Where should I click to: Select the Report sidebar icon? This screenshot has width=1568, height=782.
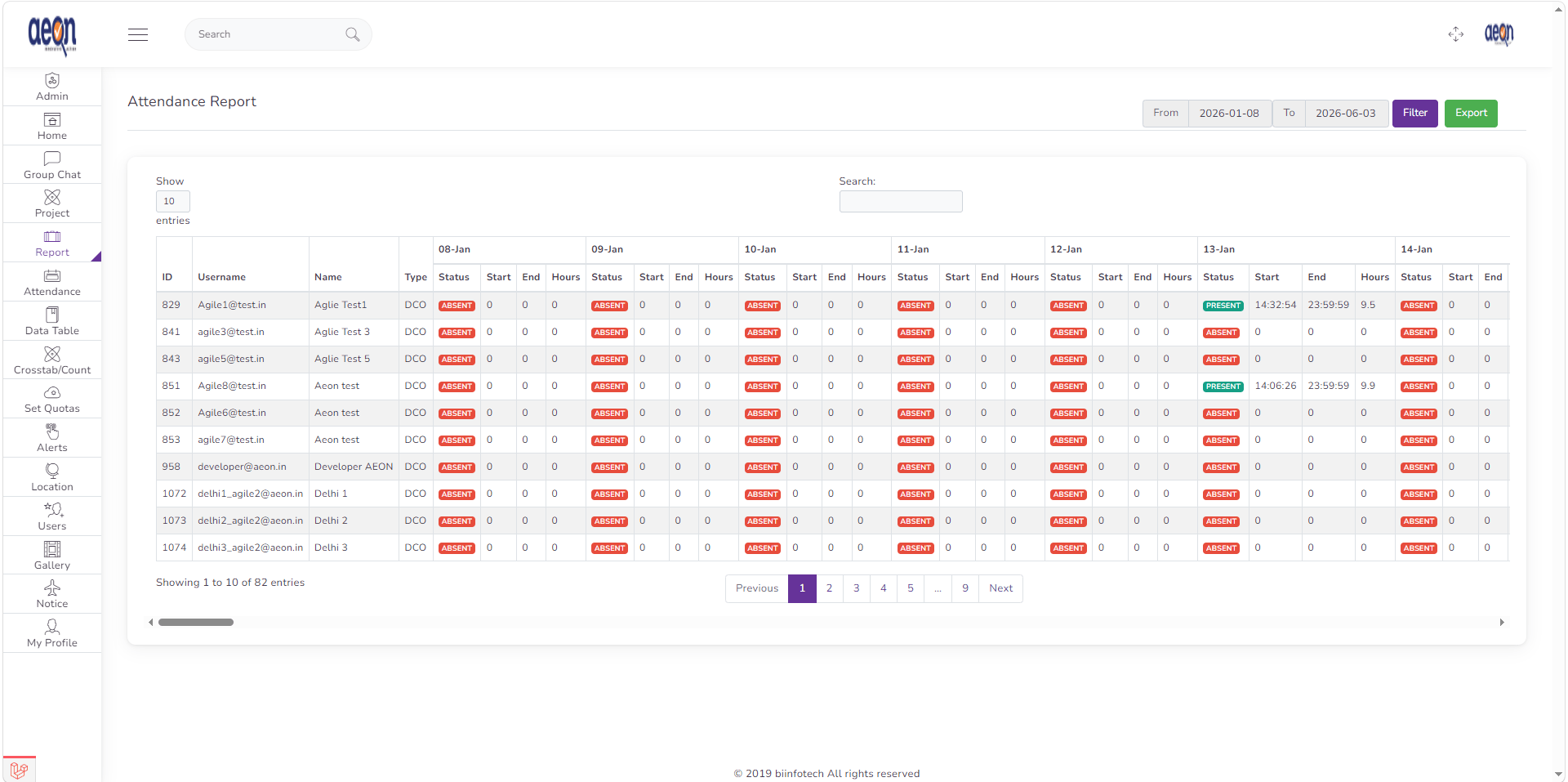tap(52, 236)
